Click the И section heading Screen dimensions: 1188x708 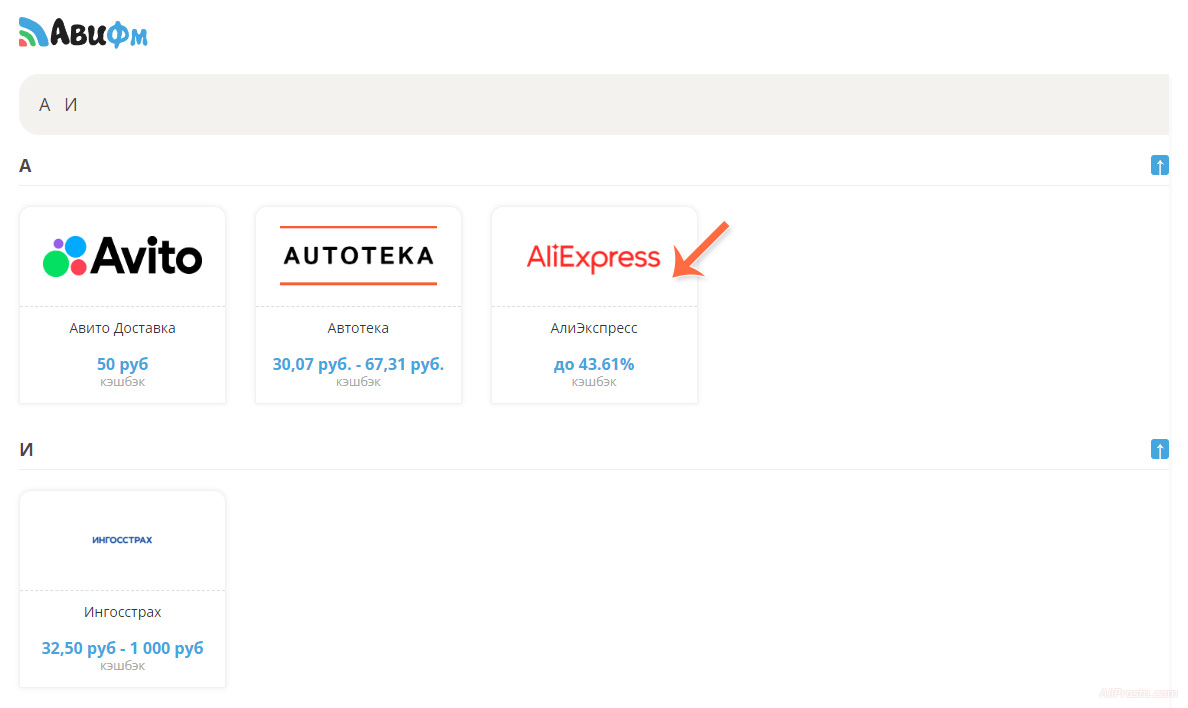27,450
